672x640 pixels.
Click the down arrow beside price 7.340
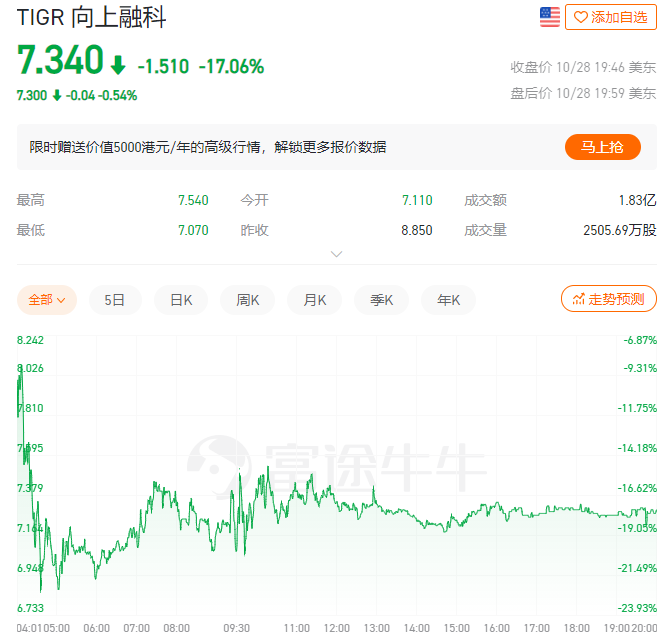click(118, 66)
